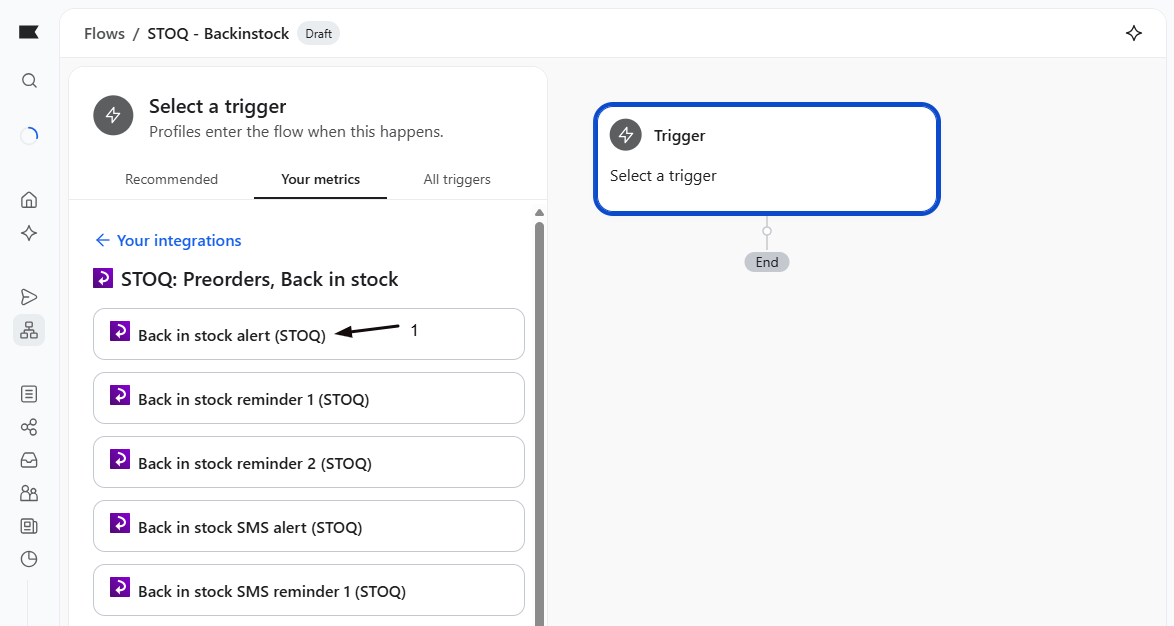Open the document list icon in sidebar
Screen dimensions: 1174x626
[29, 394]
